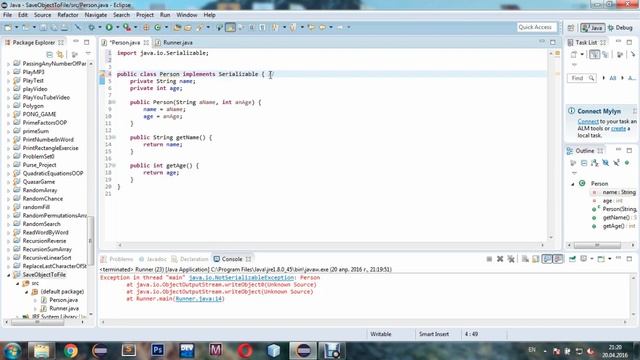Click the Connect link in Mylyn panel

click(x=588, y=122)
